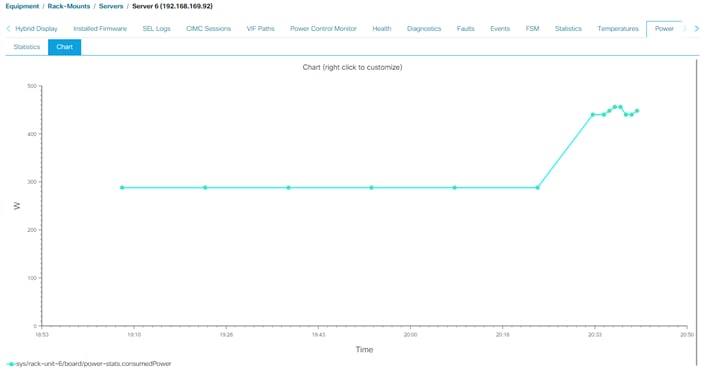701x371 pixels.
Task: Switch to the Temperatures tab
Action: (x=618, y=29)
